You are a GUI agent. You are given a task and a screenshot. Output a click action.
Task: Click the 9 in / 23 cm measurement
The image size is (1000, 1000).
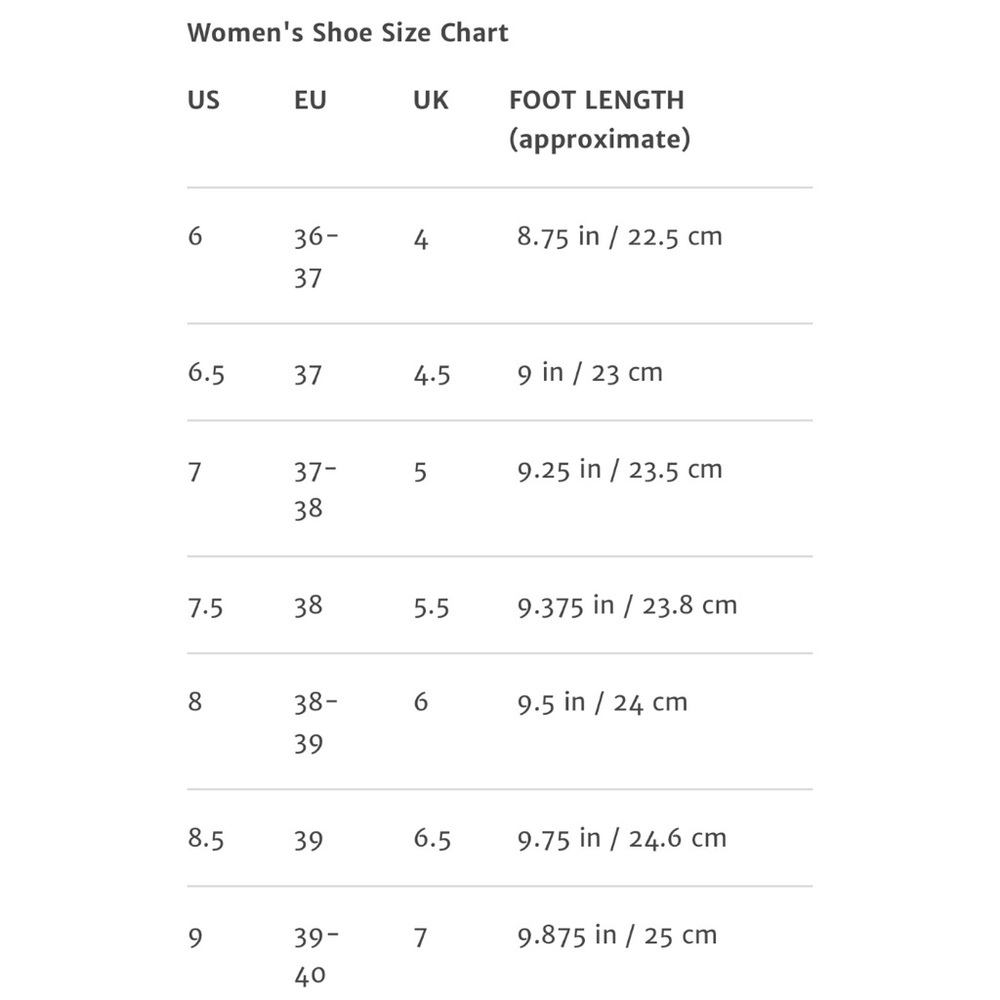(x=590, y=372)
